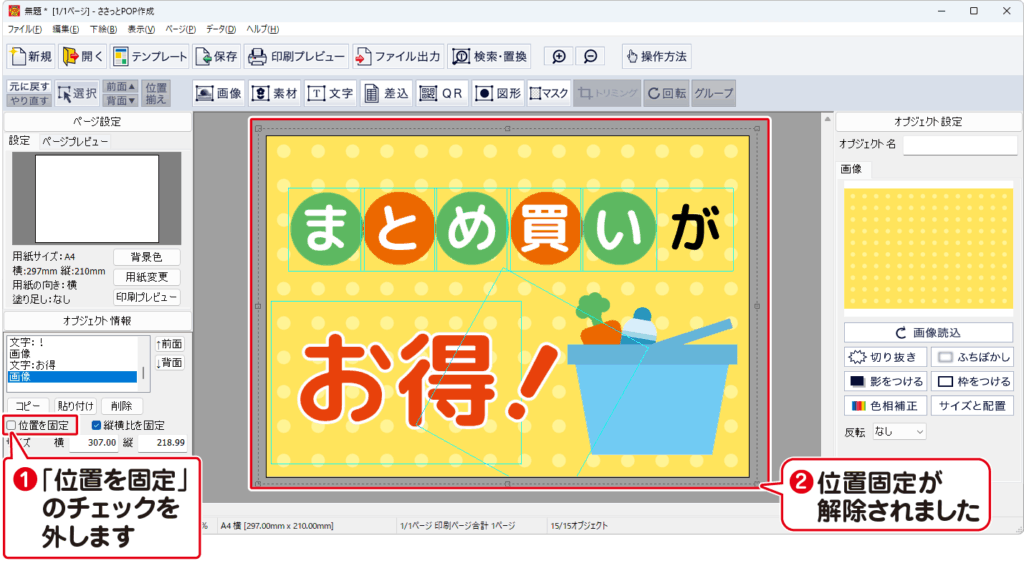Screen dimensions: 1024x561
Task: Uncheck the 位置を固定 checkbox
Action: coord(12,425)
